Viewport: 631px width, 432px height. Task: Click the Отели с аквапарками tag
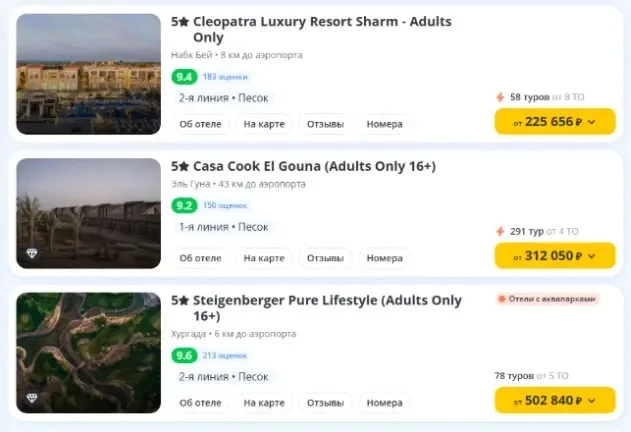coord(547,299)
